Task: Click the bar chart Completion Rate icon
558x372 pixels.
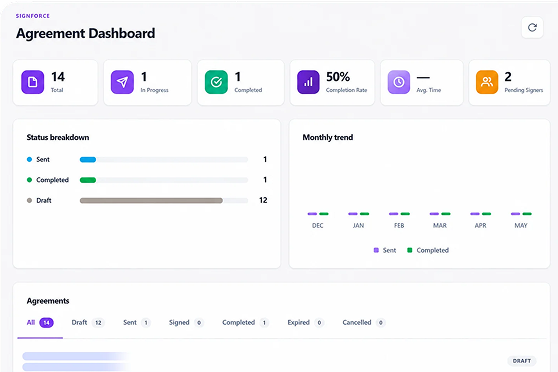Action: pos(308,82)
